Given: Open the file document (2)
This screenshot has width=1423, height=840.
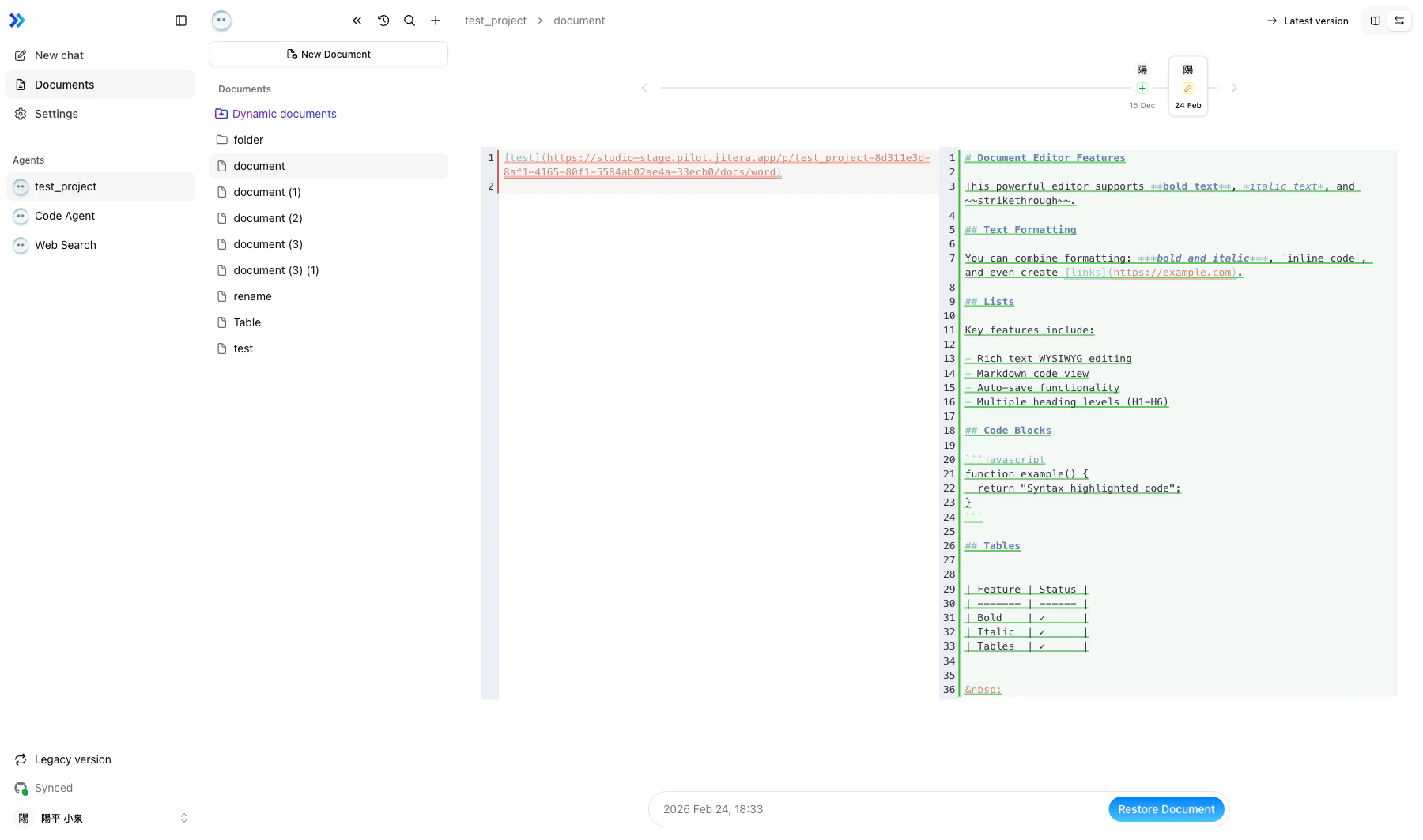Looking at the screenshot, I should click(328, 218).
